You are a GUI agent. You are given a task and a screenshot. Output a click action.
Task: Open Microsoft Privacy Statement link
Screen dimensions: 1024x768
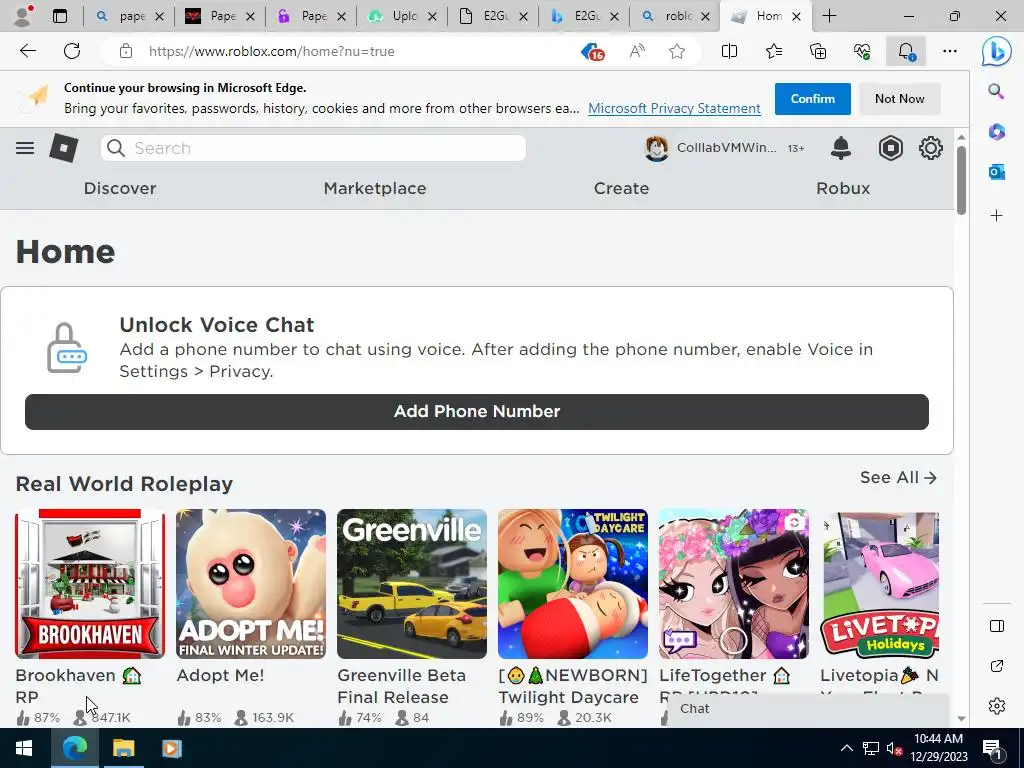(674, 108)
